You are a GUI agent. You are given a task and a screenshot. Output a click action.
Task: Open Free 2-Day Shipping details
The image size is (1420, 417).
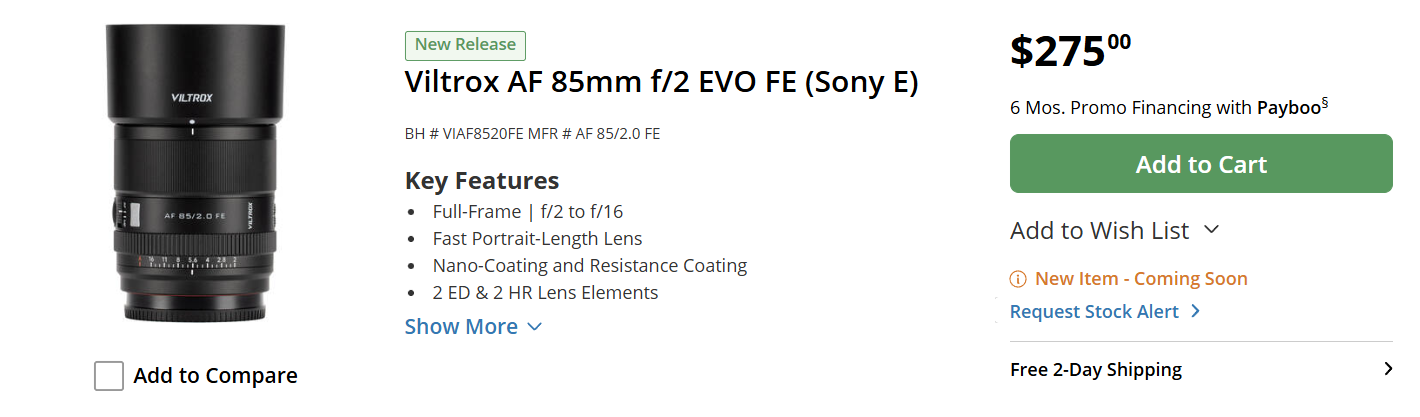point(1096,370)
